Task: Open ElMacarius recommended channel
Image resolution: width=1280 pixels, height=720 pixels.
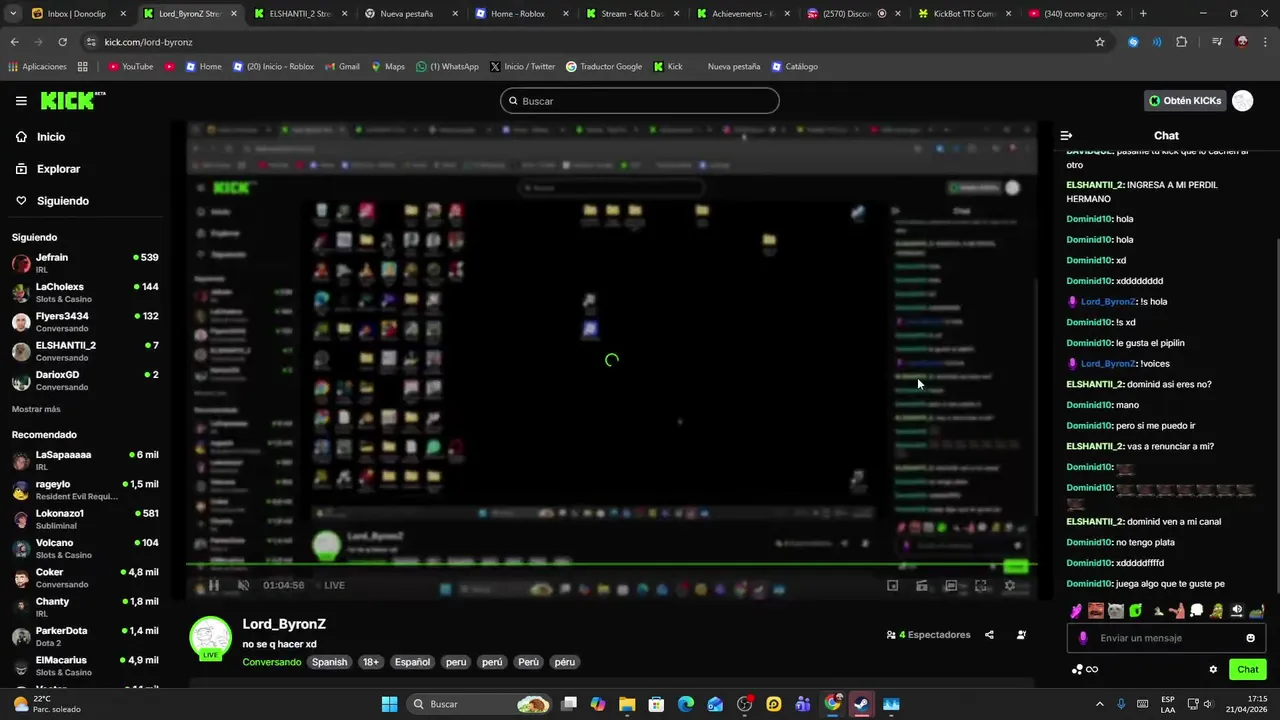Action: coord(85,666)
